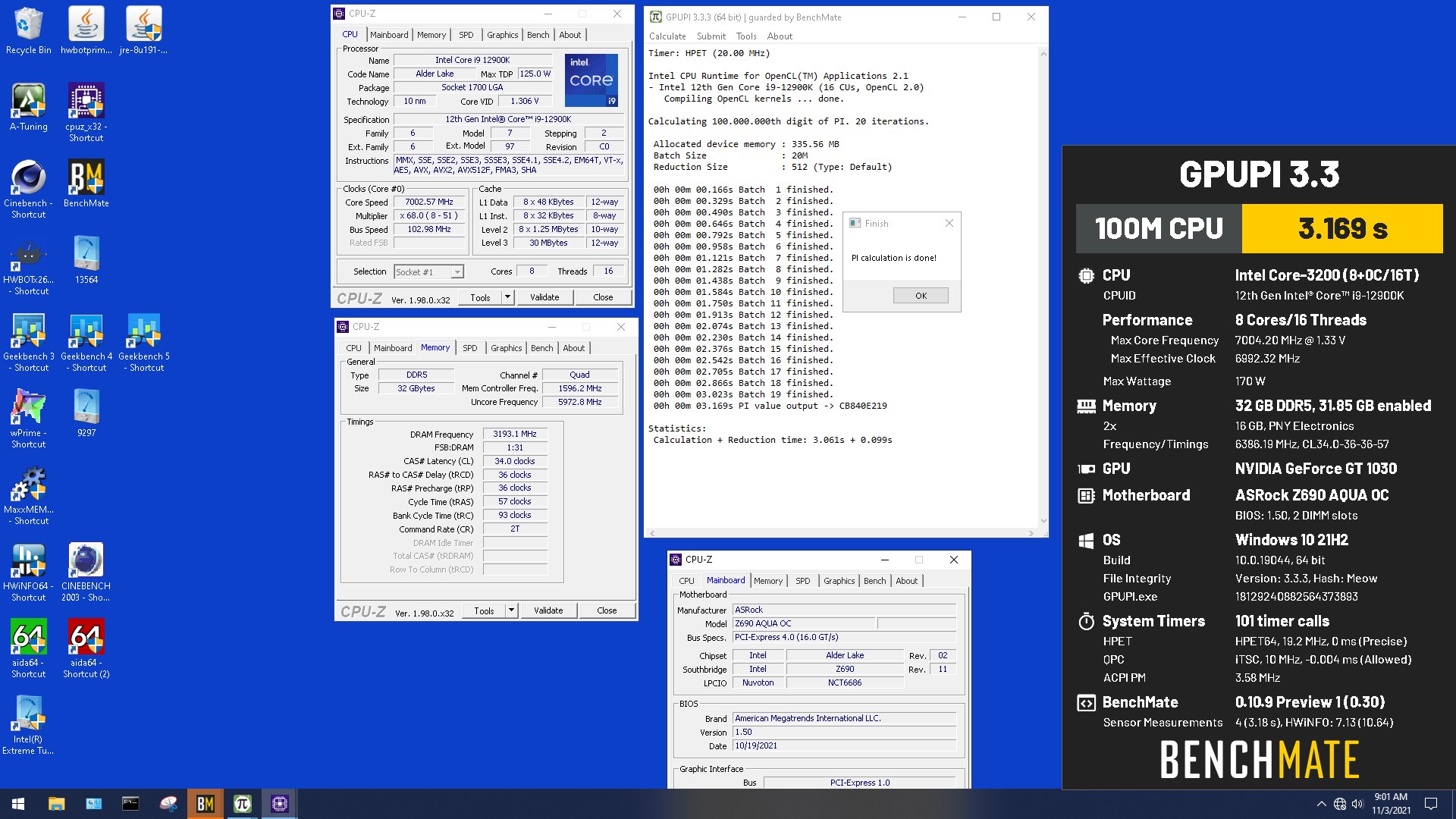Open the HWiNFO64 Shortcut icon

pos(29,572)
